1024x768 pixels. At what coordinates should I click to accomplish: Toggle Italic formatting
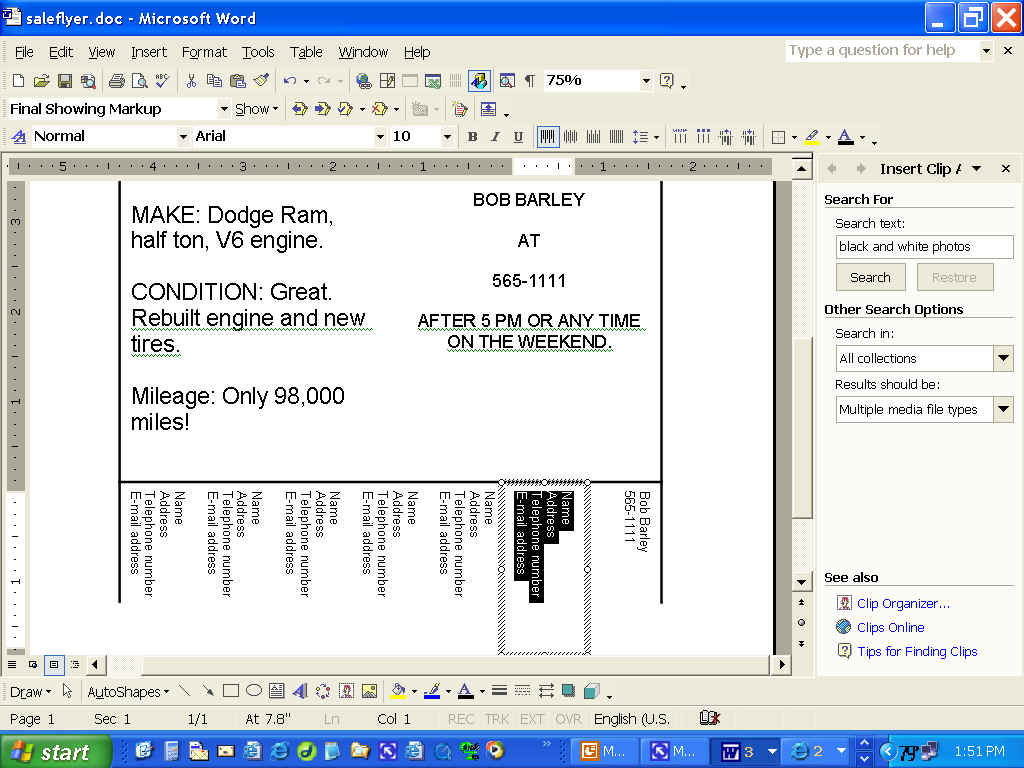click(x=494, y=137)
